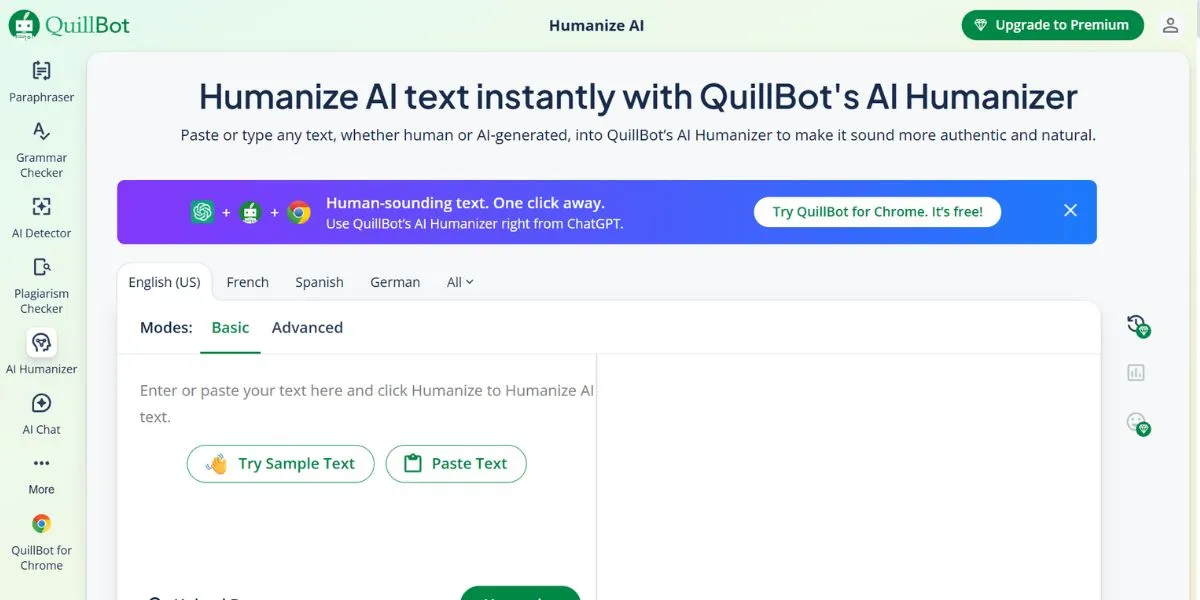Select the Advanced mode tab
Image resolution: width=1200 pixels, height=600 pixels.
307,327
